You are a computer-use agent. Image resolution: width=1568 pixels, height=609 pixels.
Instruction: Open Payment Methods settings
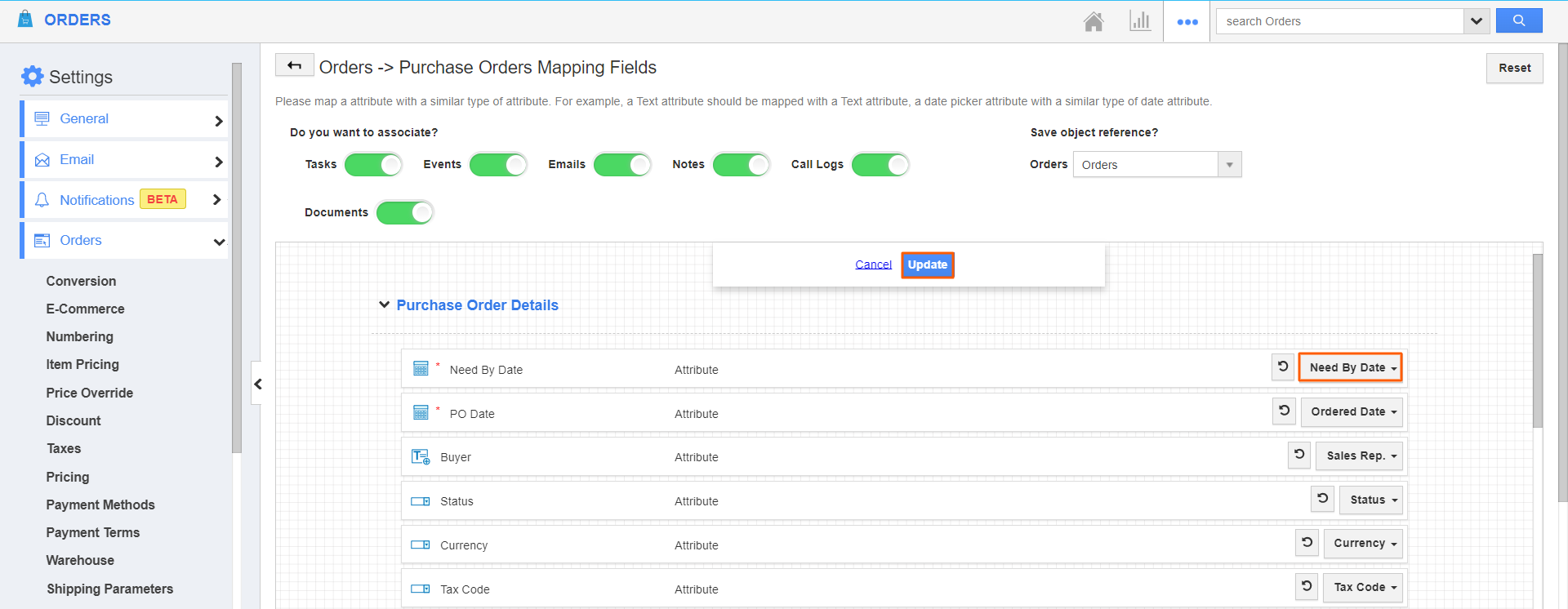tap(100, 505)
